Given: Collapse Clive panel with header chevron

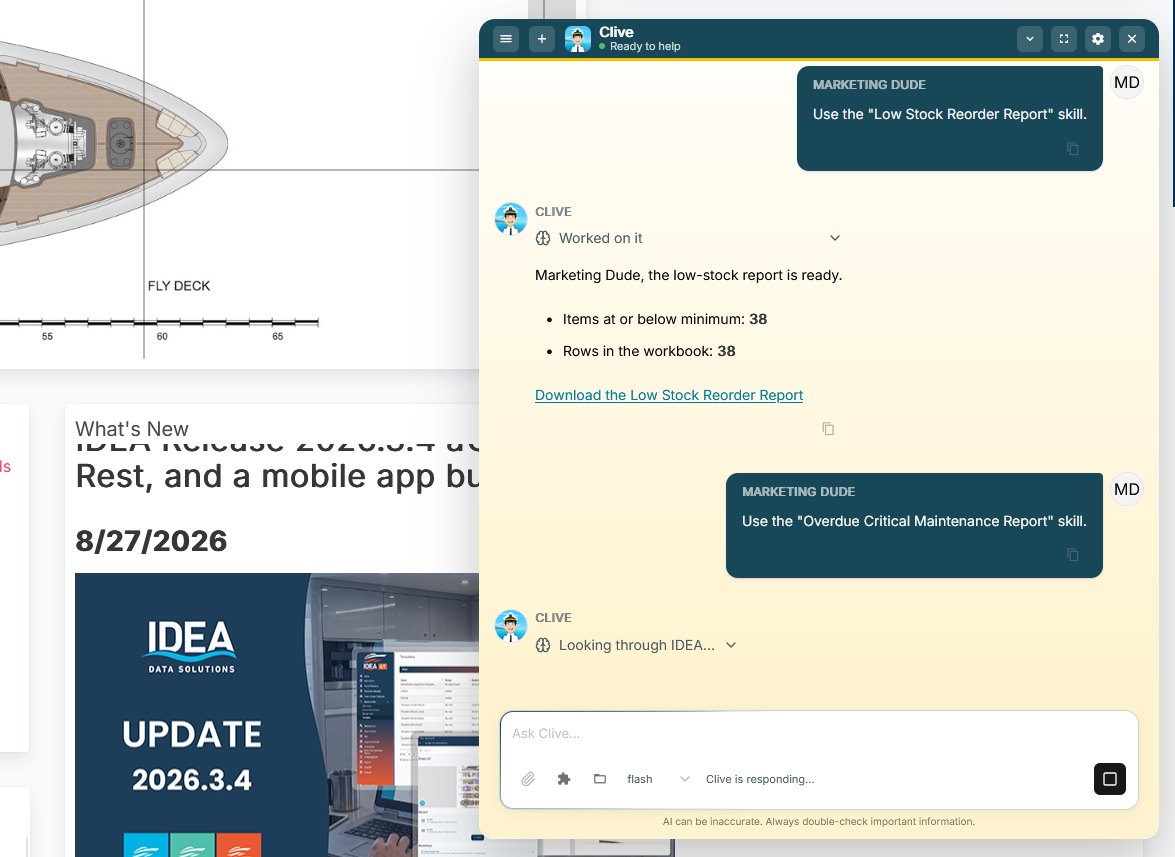Looking at the screenshot, I should pos(1030,38).
